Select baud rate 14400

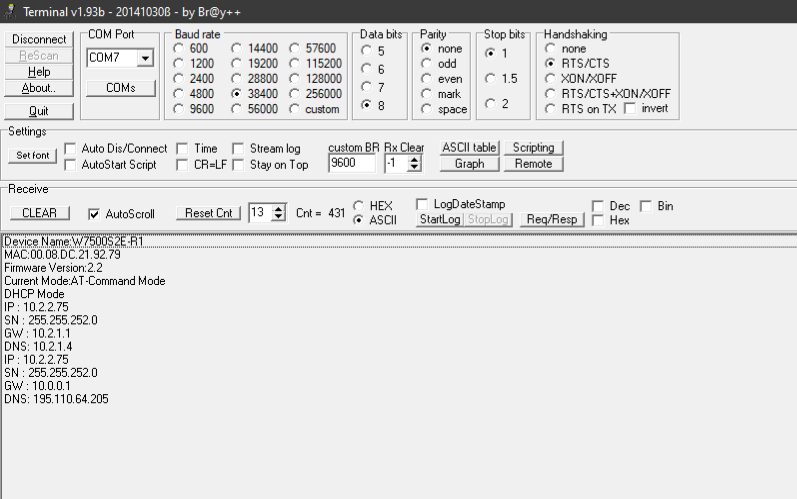236,48
